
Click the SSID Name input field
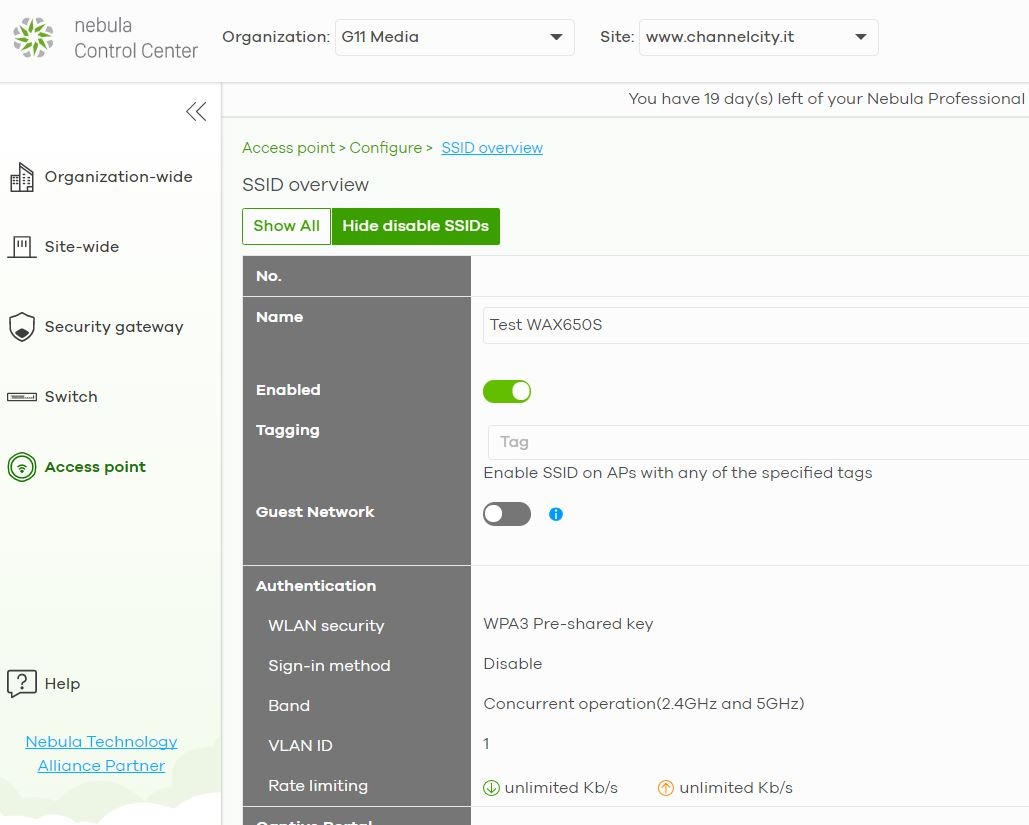756,325
